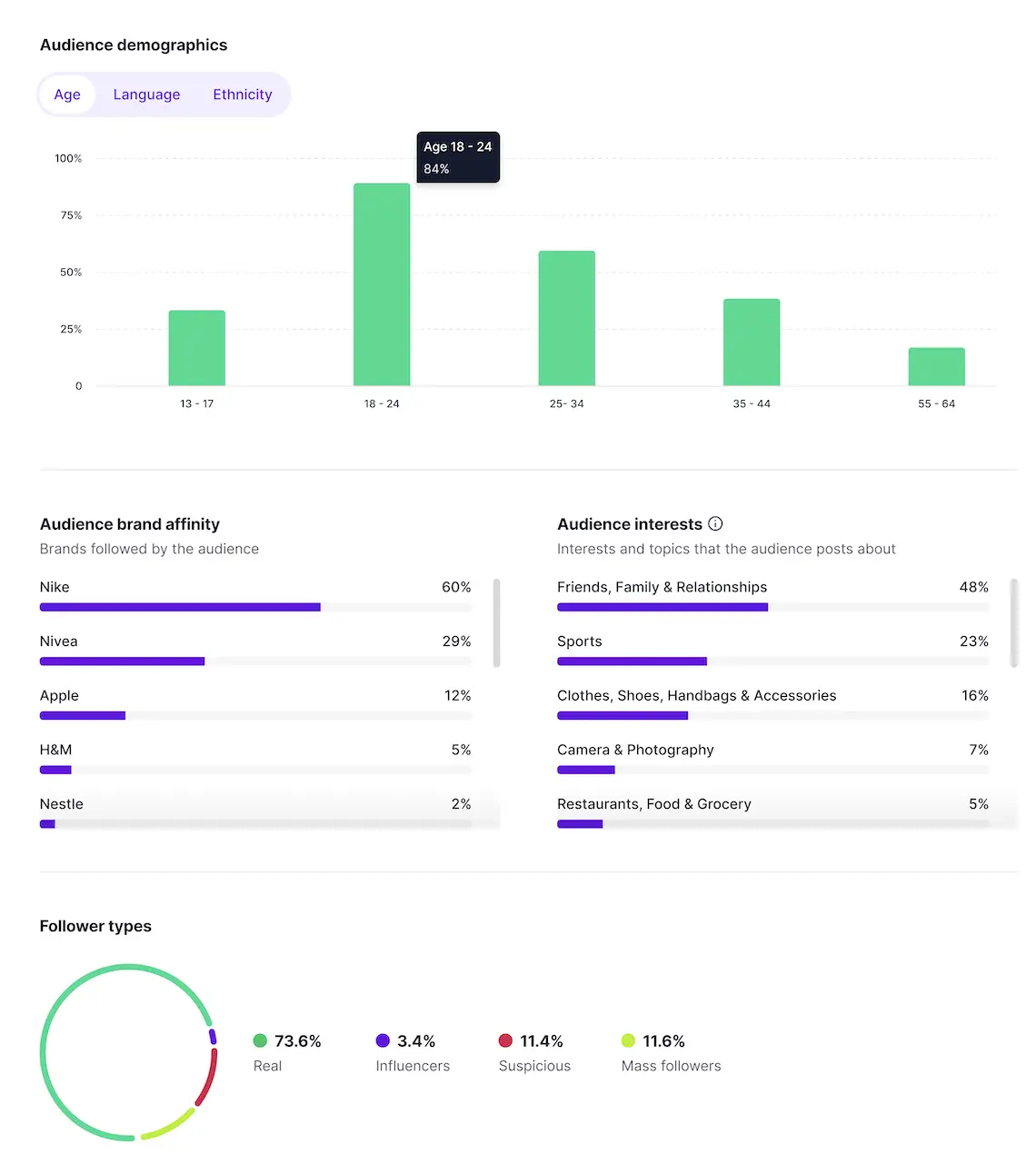Image resolution: width=1036 pixels, height=1174 pixels.
Task: Click the Nivea brand affinity label
Action: 58,641
